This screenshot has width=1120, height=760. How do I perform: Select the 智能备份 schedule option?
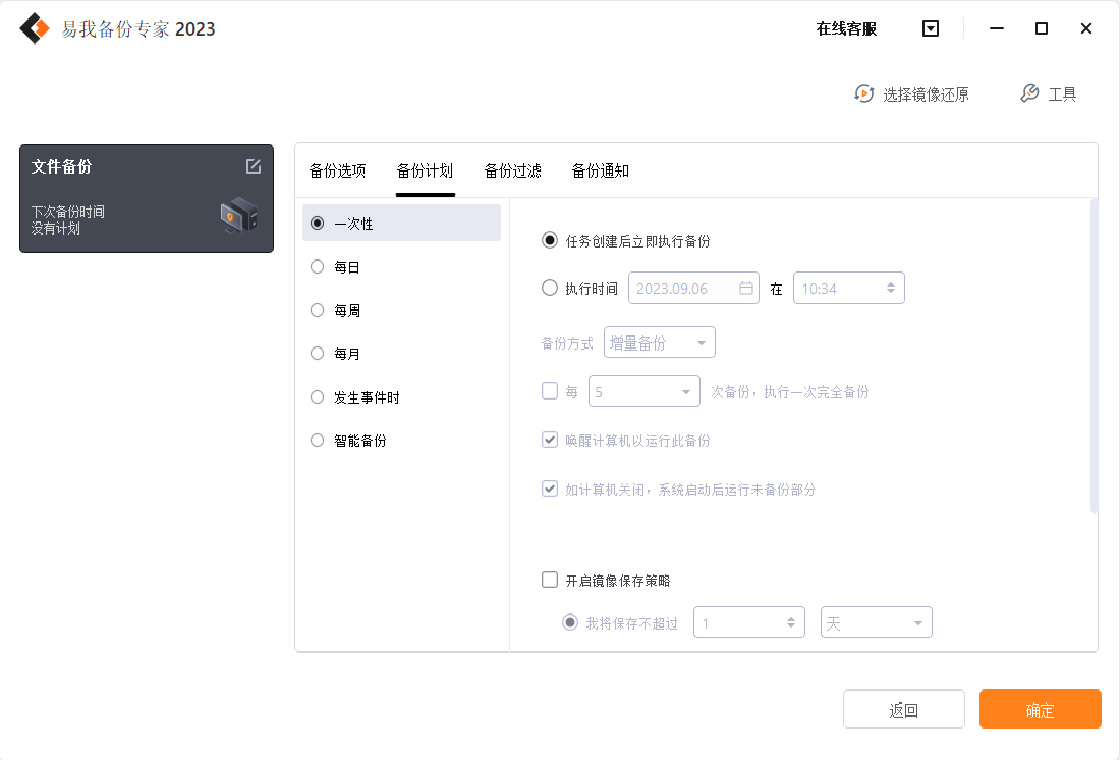(x=349, y=441)
